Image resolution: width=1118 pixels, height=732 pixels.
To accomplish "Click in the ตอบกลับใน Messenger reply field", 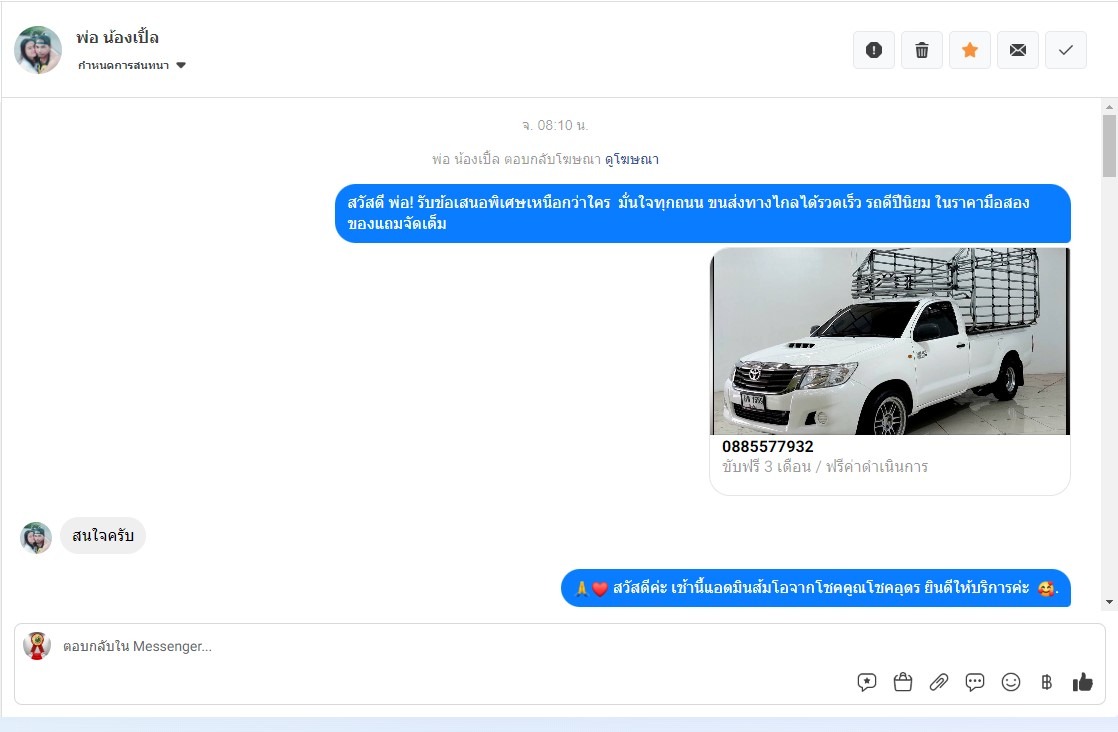I will 450,646.
